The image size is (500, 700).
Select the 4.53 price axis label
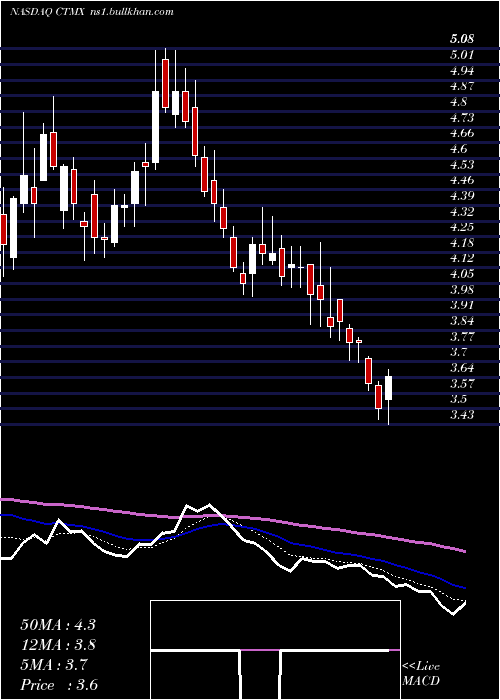[462, 164]
